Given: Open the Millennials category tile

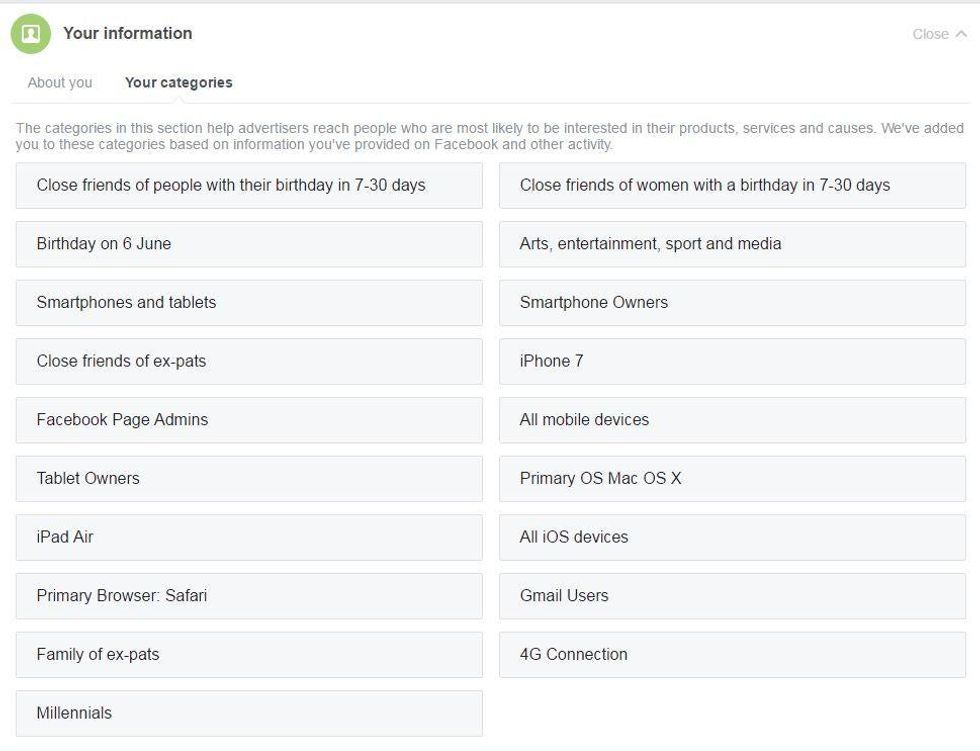Looking at the screenshot, I should point(249,714).
